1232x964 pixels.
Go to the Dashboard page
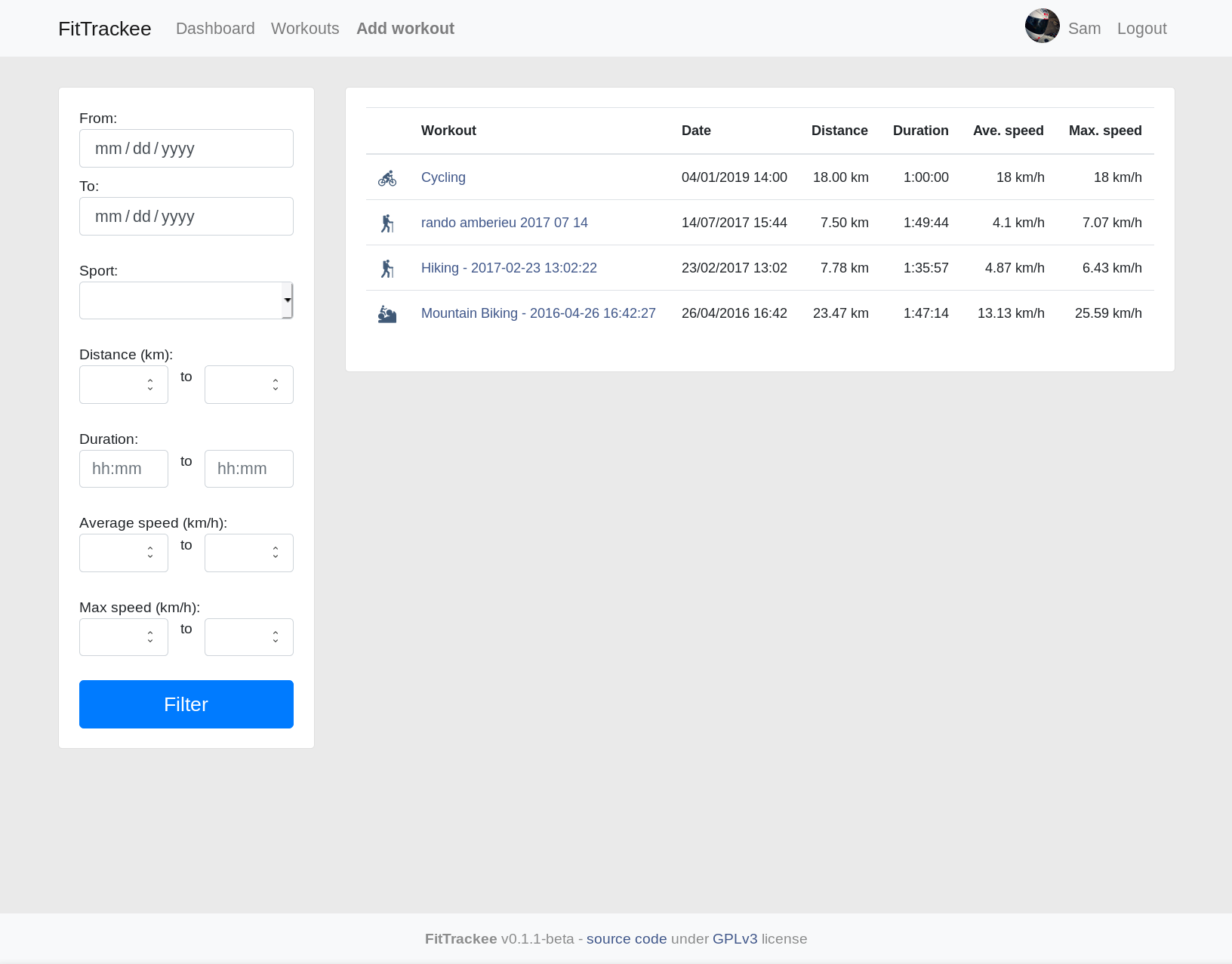tap(215, 29)
